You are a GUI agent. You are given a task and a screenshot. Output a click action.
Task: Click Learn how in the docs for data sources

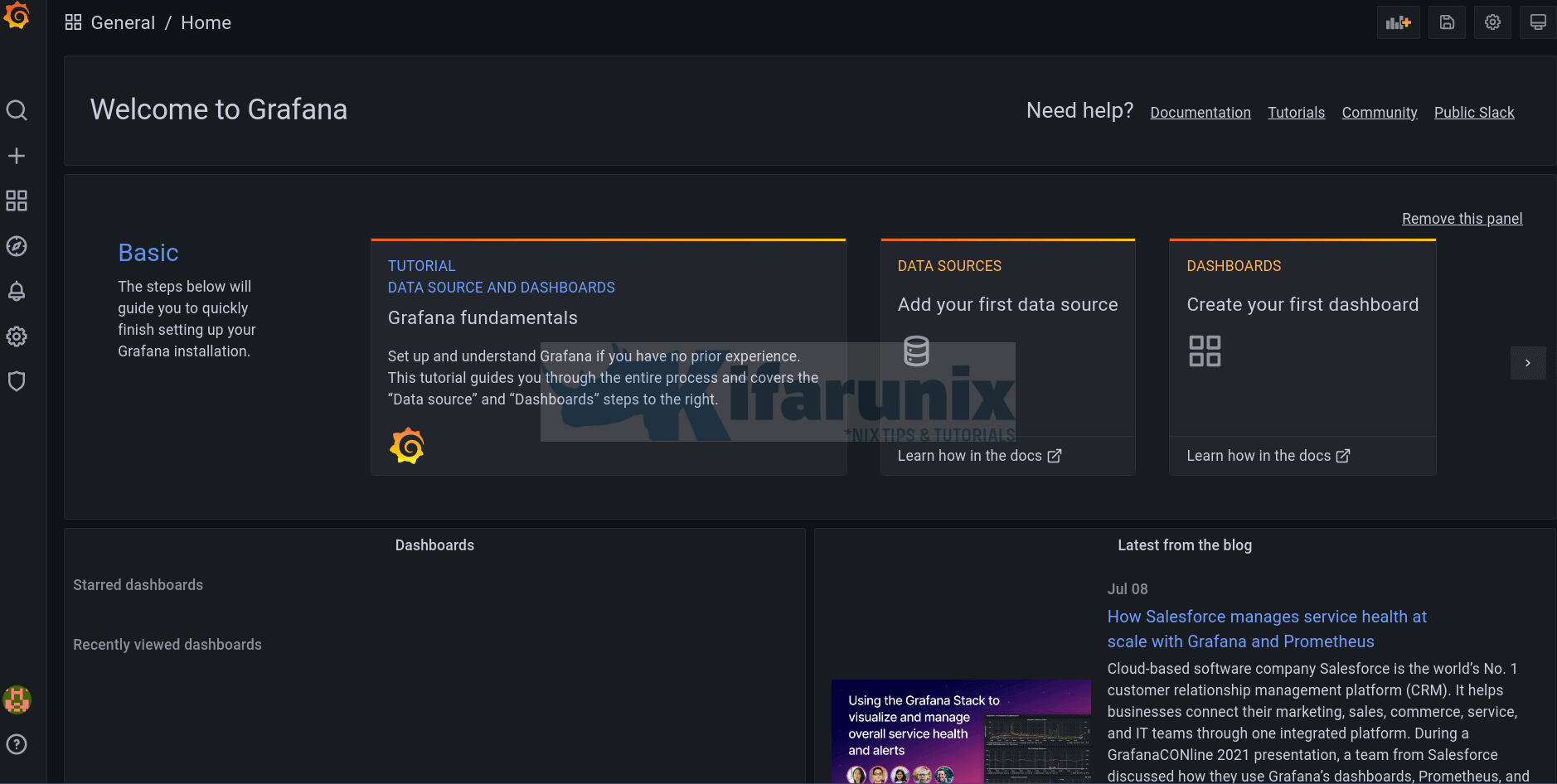click(x=970, y=456)
